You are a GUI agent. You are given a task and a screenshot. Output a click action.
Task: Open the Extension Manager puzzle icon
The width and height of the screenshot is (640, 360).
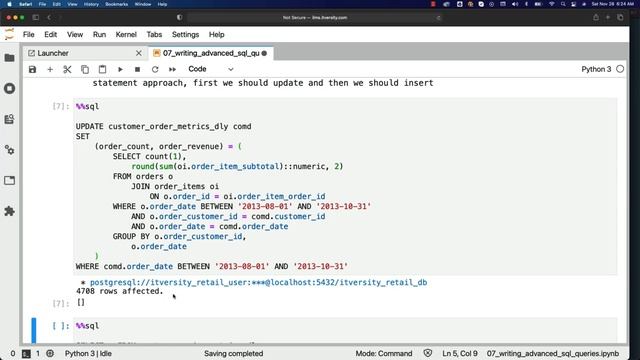pyautogui.click(x=9, y=211)
